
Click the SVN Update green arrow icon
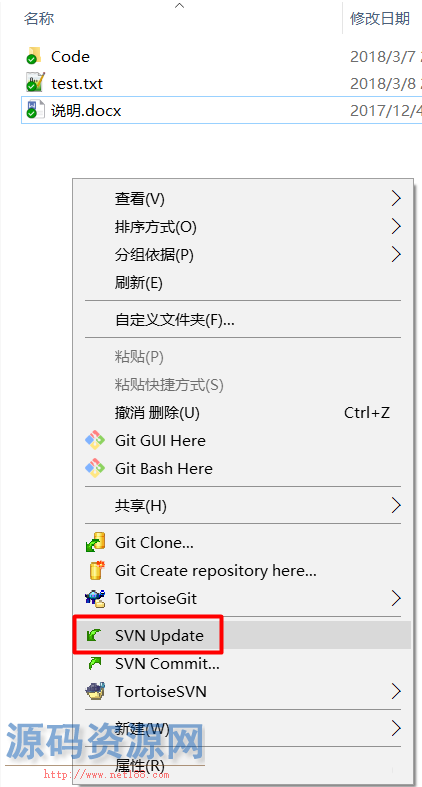[x=95, y=636]
